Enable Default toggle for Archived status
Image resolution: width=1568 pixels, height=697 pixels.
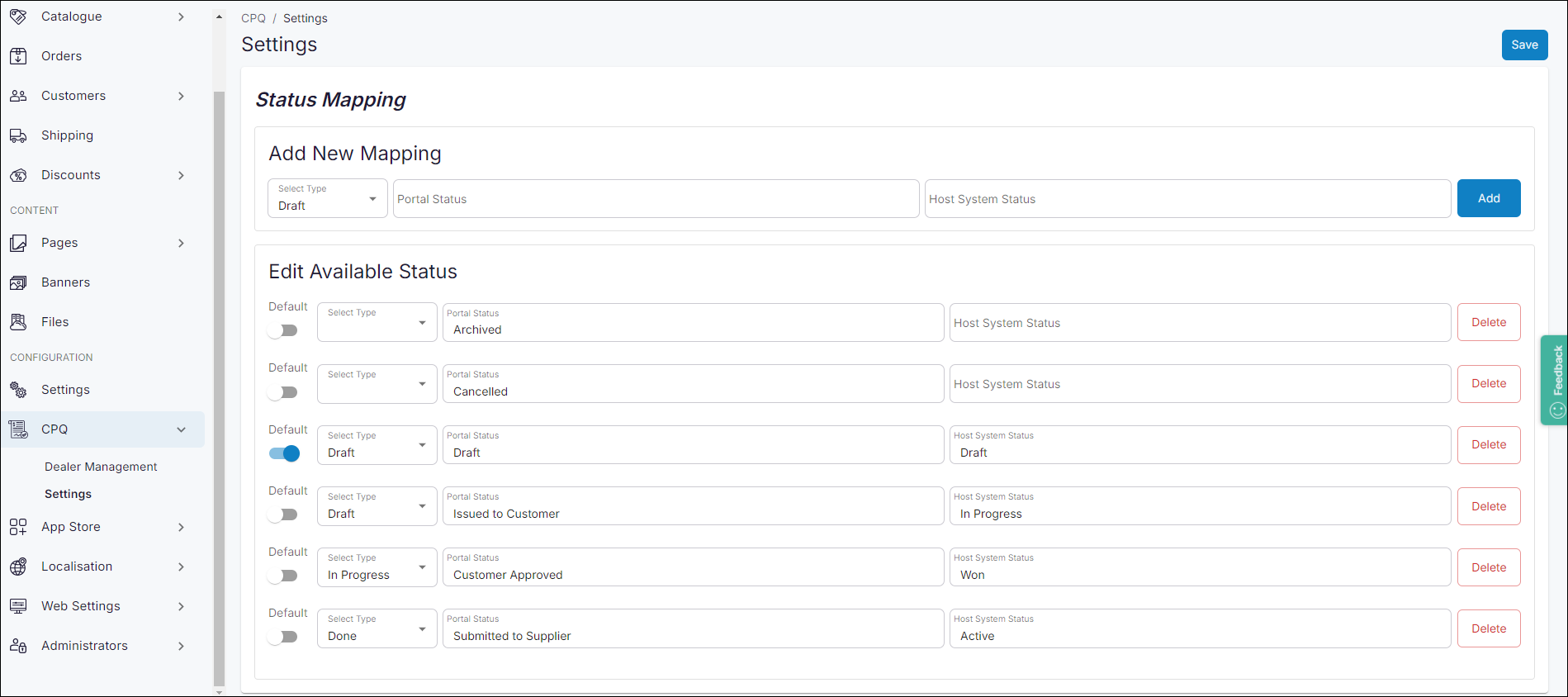283,330
